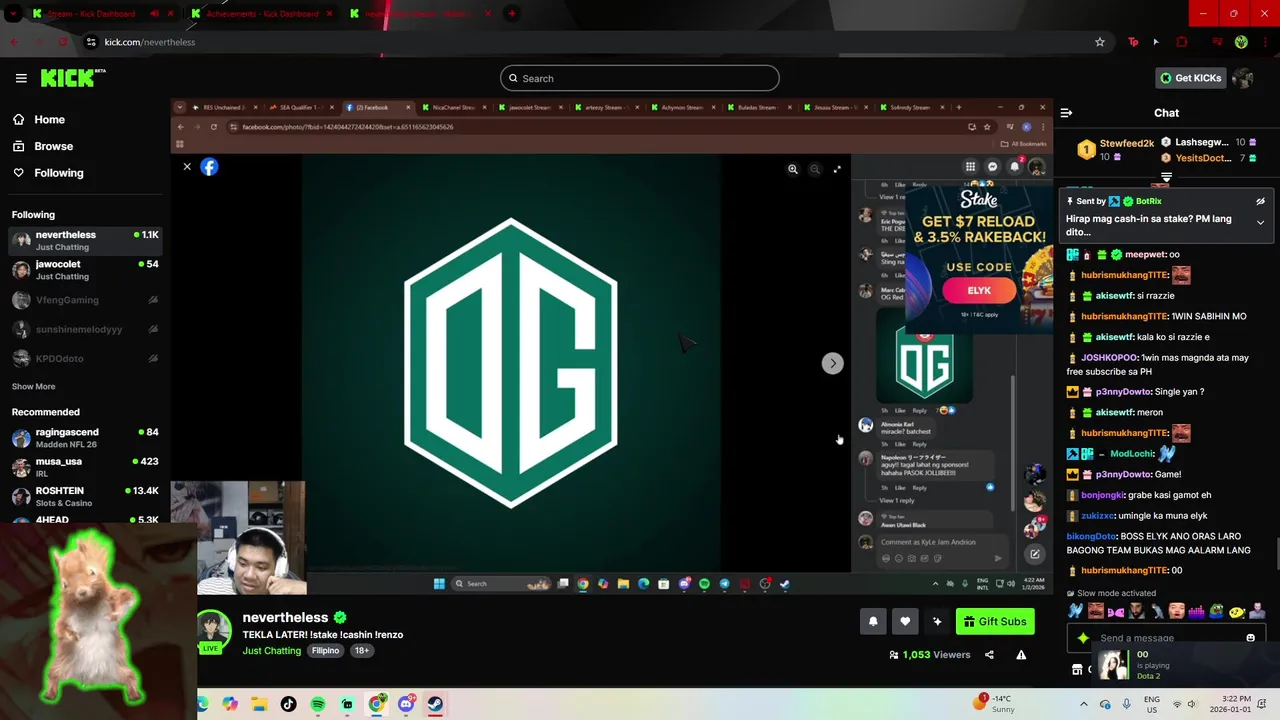The image size is (1280, 720).
Task: Show hidden system tray icons
Action: (1084, 704)
